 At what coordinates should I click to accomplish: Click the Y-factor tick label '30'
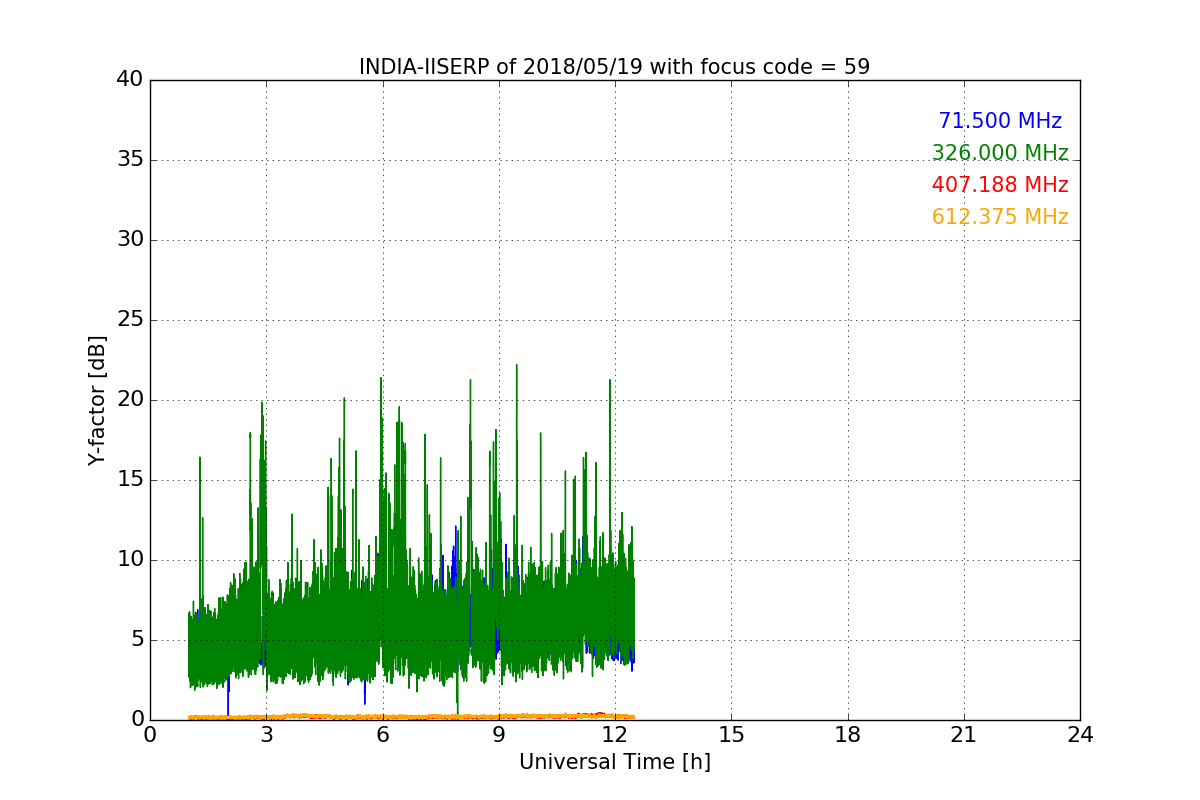(x=130, y=240)
